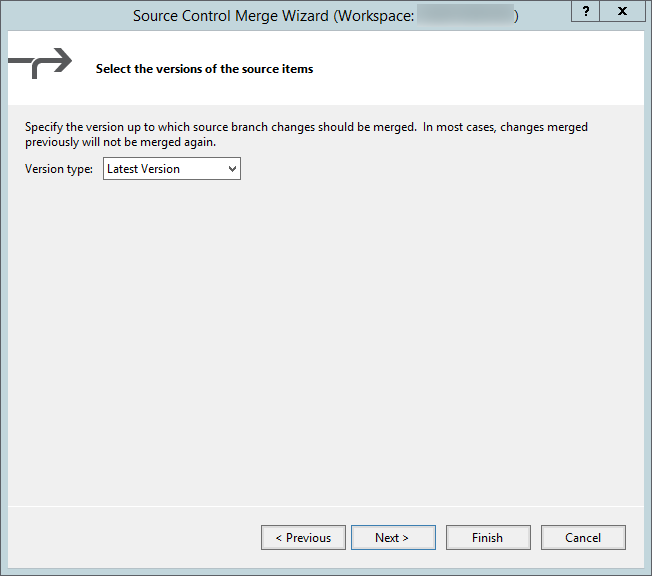652x576 pixels.
Task: Cancel the merge wizard
Action: click(x=583, y=538)
